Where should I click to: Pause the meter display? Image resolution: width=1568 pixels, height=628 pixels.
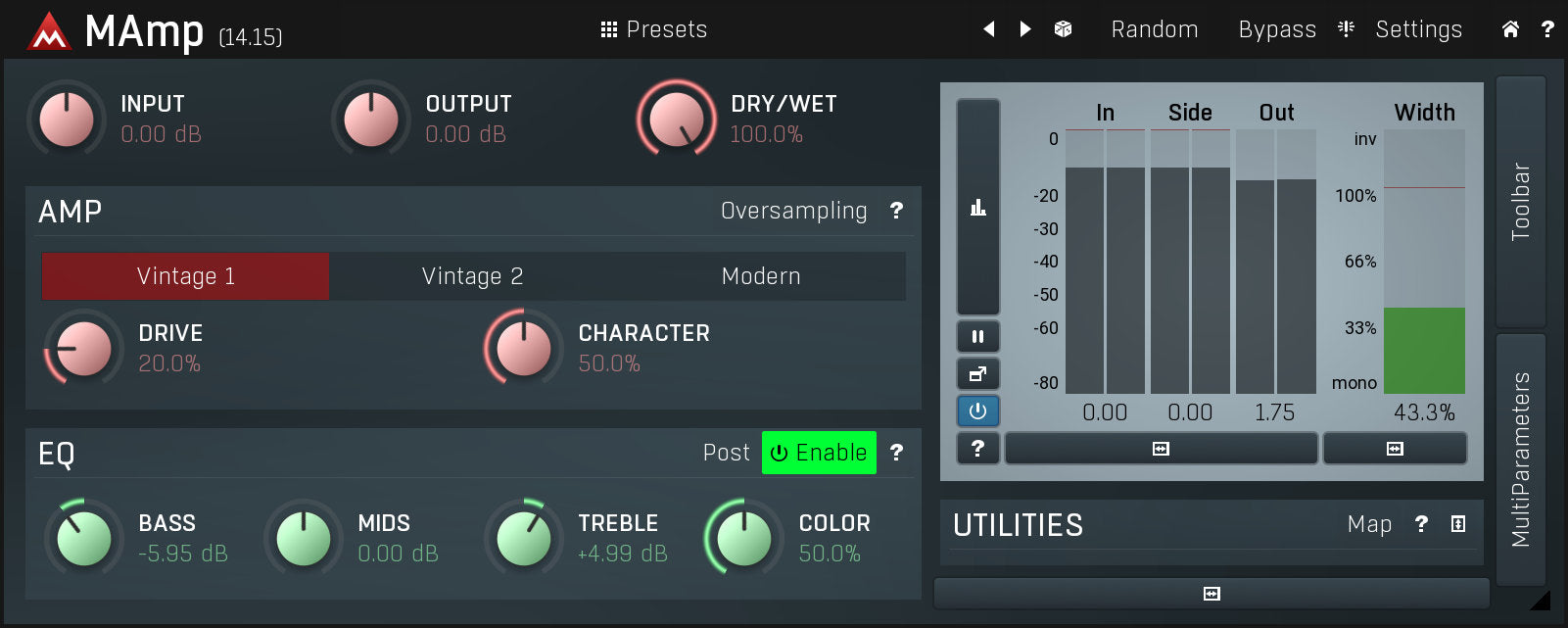tap(977, 336)
